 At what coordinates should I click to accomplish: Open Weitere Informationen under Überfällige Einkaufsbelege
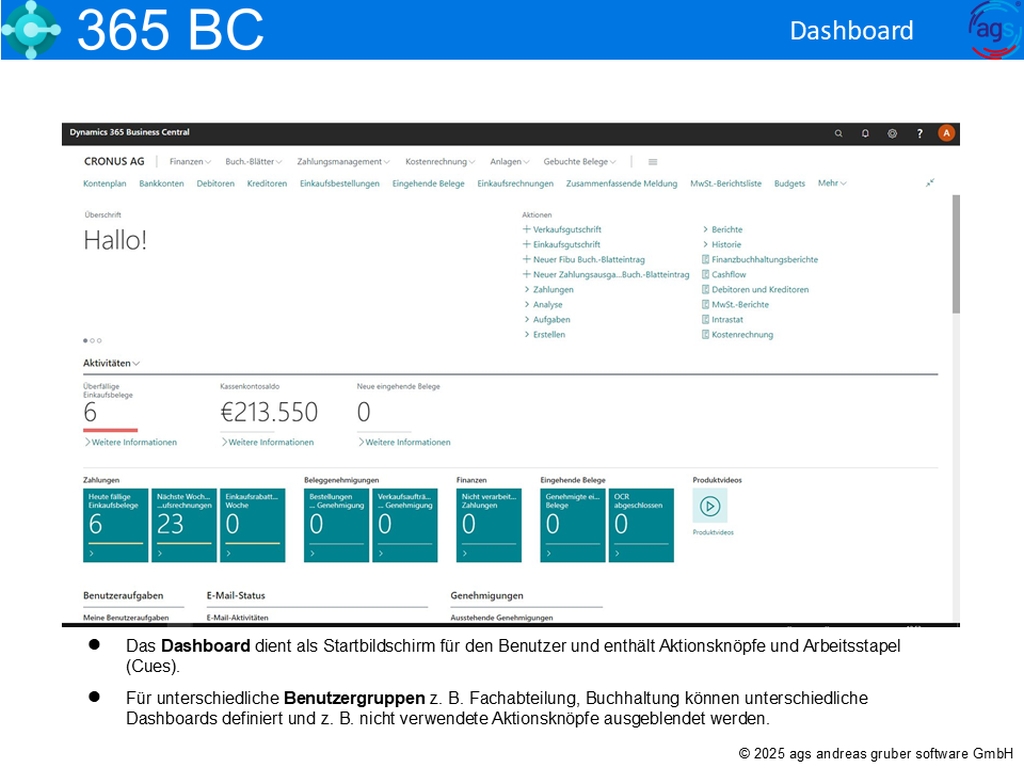[x=131, y=442]
